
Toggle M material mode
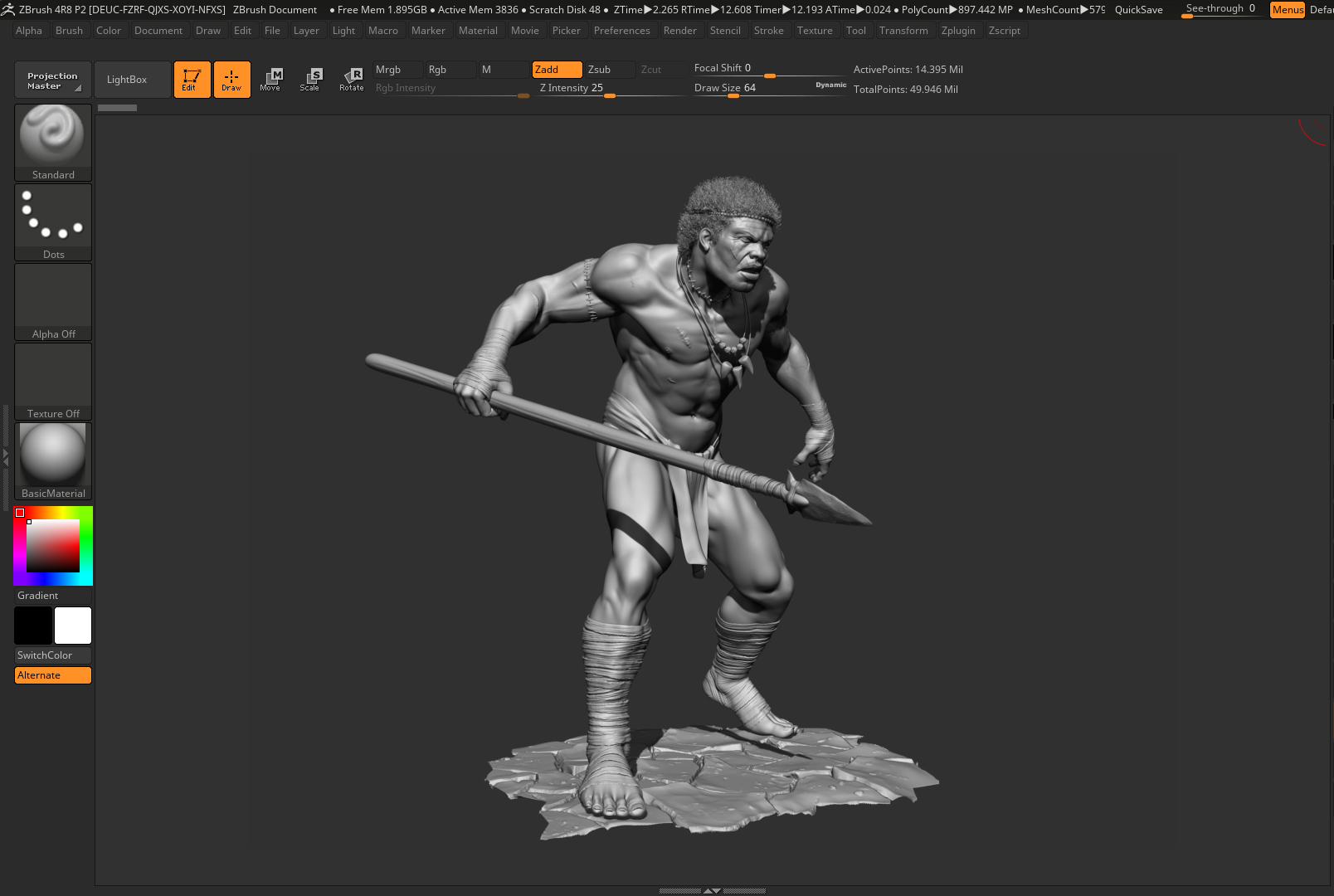click(504, 70)
